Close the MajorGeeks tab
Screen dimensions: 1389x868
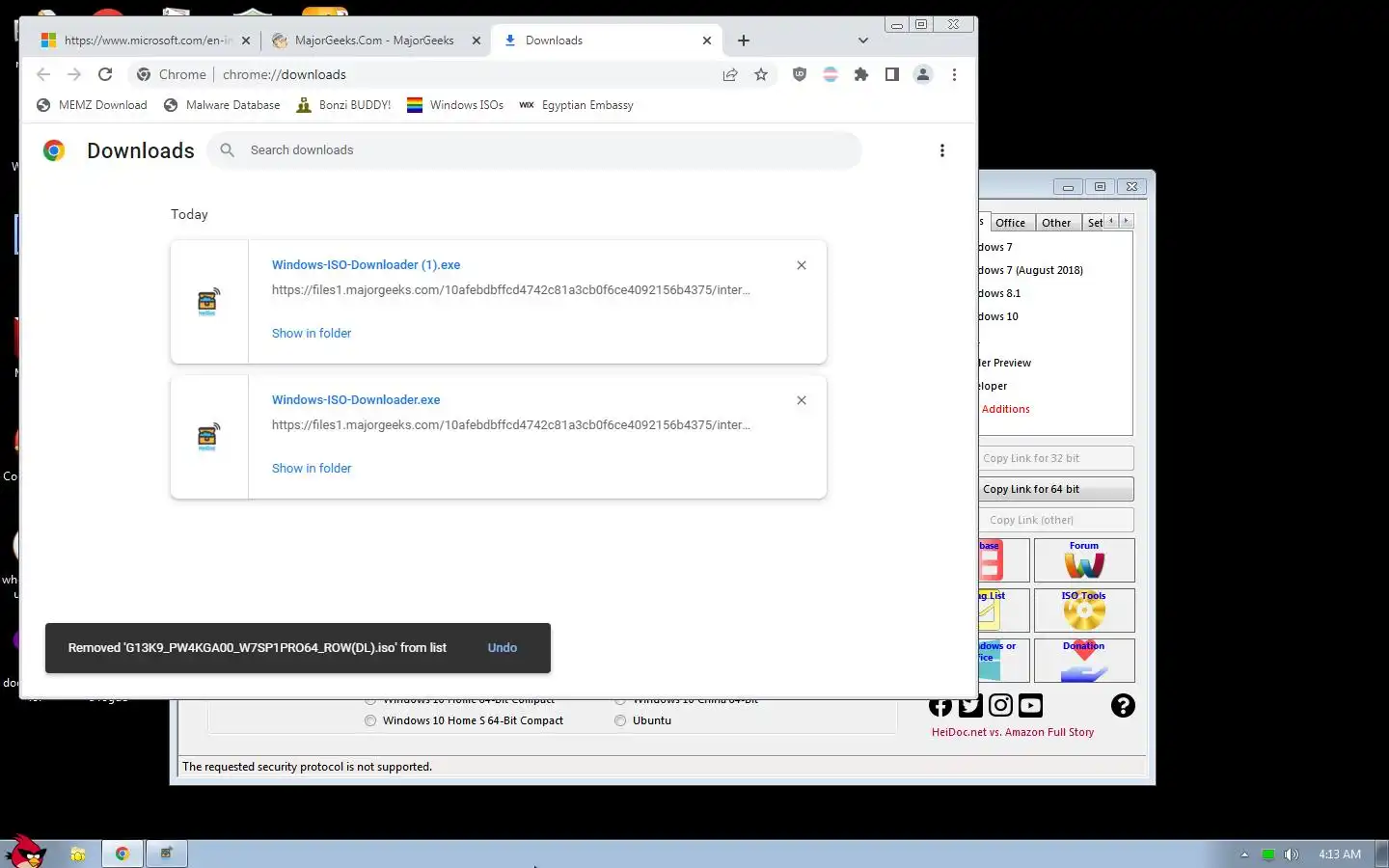coord(477,41)
